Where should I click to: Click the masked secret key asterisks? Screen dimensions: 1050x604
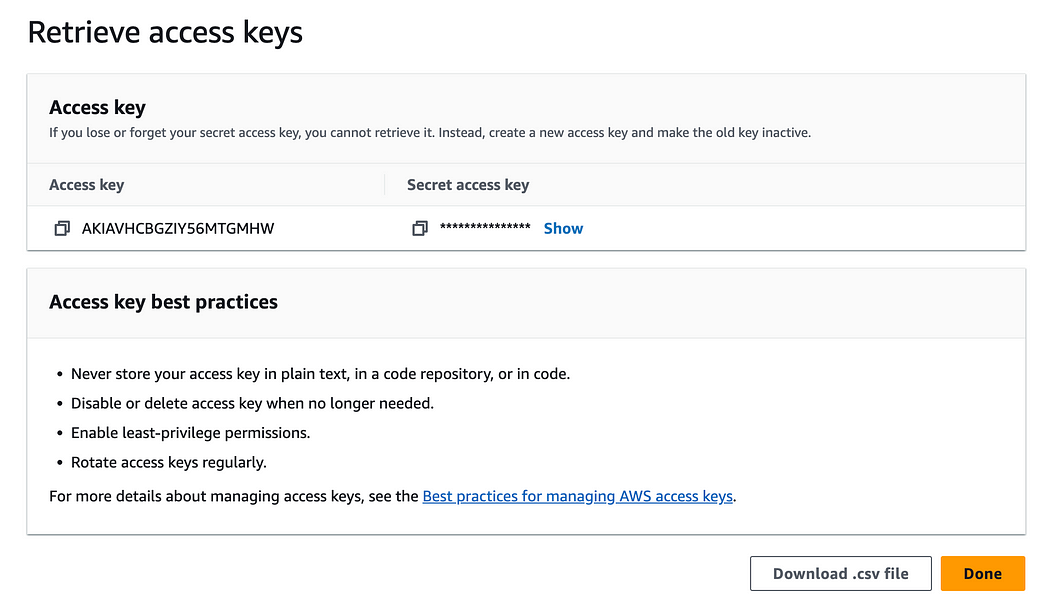(x=485, y=227)
